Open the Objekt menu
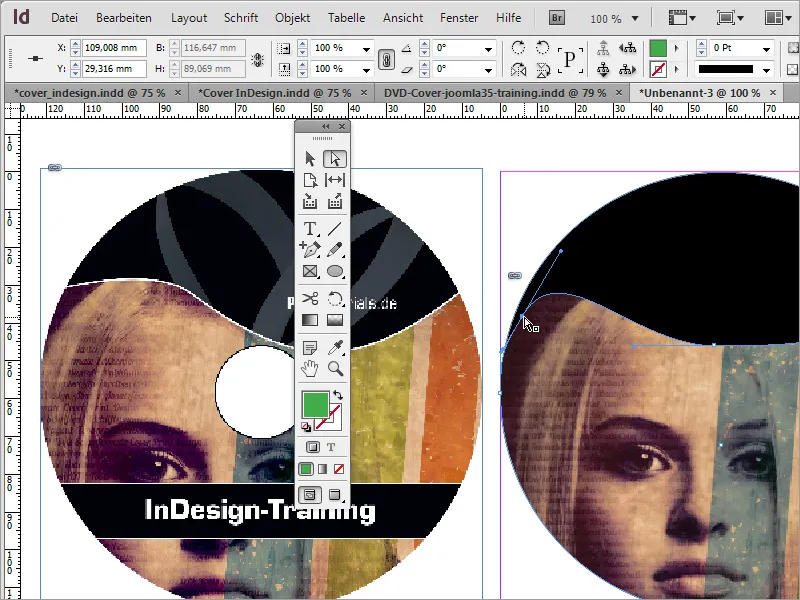Viewport: 800px width, 600px height. point(292,18)
